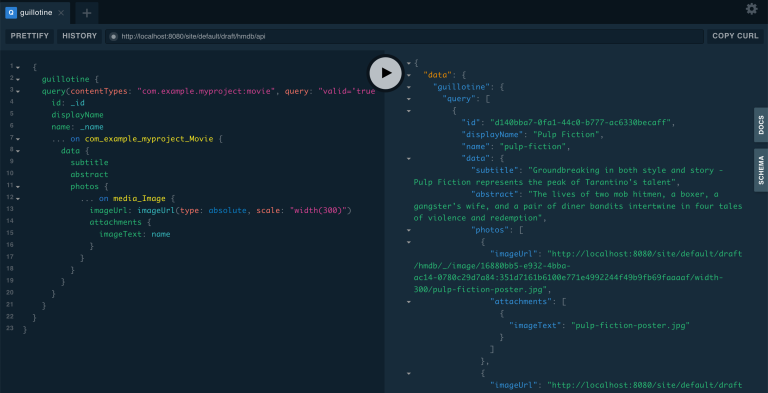
Task: Click the COPY CURL button
Action: pyautogui.click(x=735, y=36)
